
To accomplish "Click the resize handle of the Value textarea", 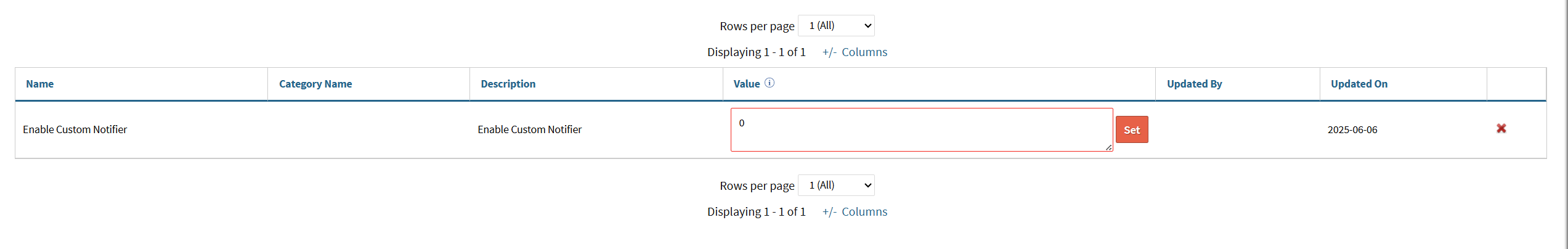I will [1108, 147].
